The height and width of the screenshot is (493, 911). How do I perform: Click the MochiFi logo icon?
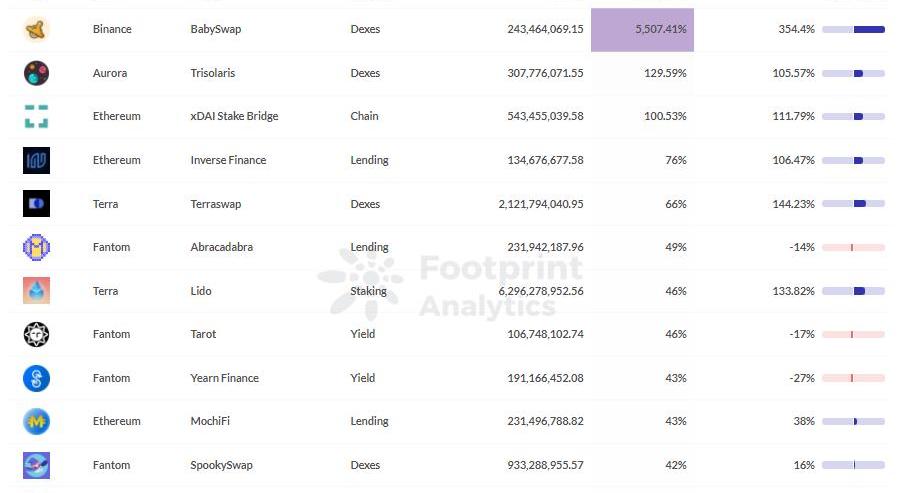click(x=37, y=421)
